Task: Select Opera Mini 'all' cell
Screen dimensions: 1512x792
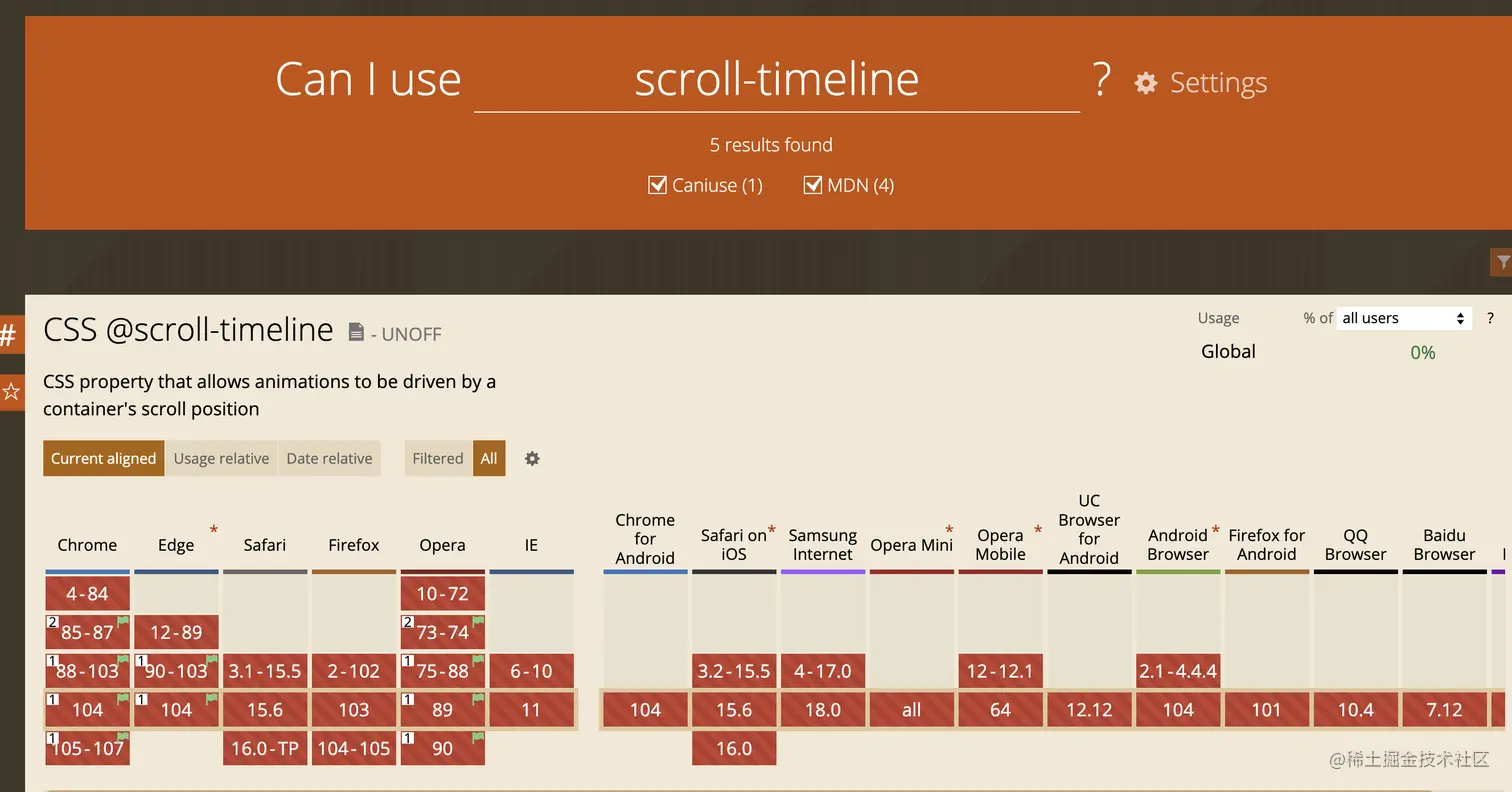Action: click(x=911, y=710)
